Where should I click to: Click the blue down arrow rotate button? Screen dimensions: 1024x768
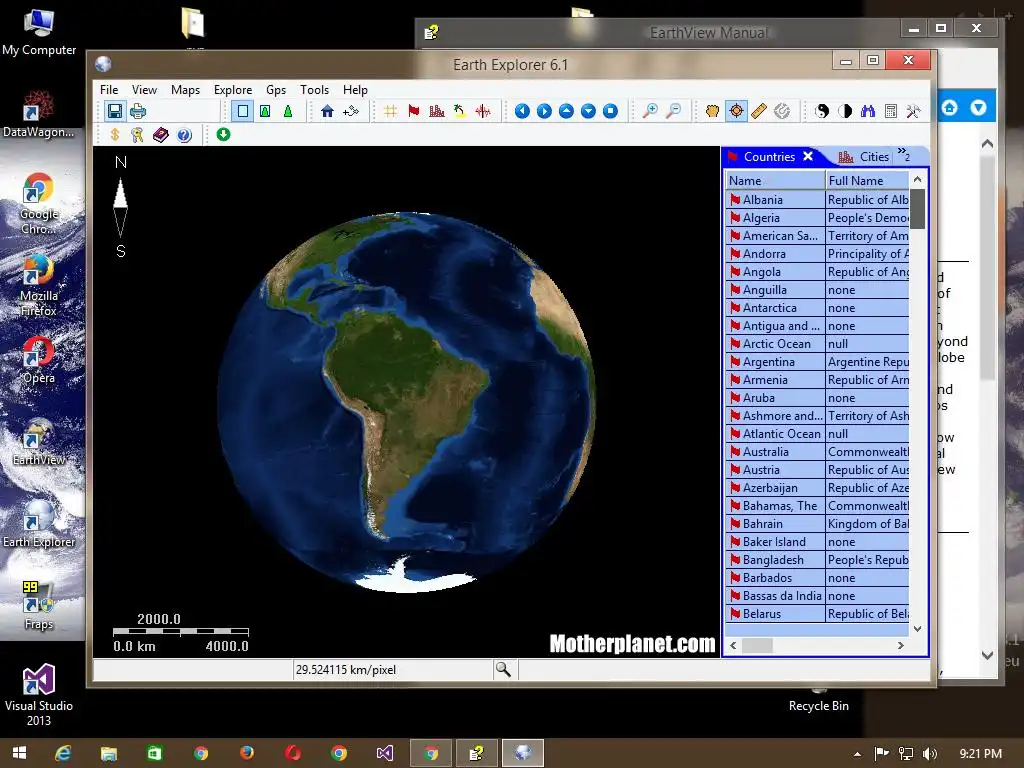(588, 111)
